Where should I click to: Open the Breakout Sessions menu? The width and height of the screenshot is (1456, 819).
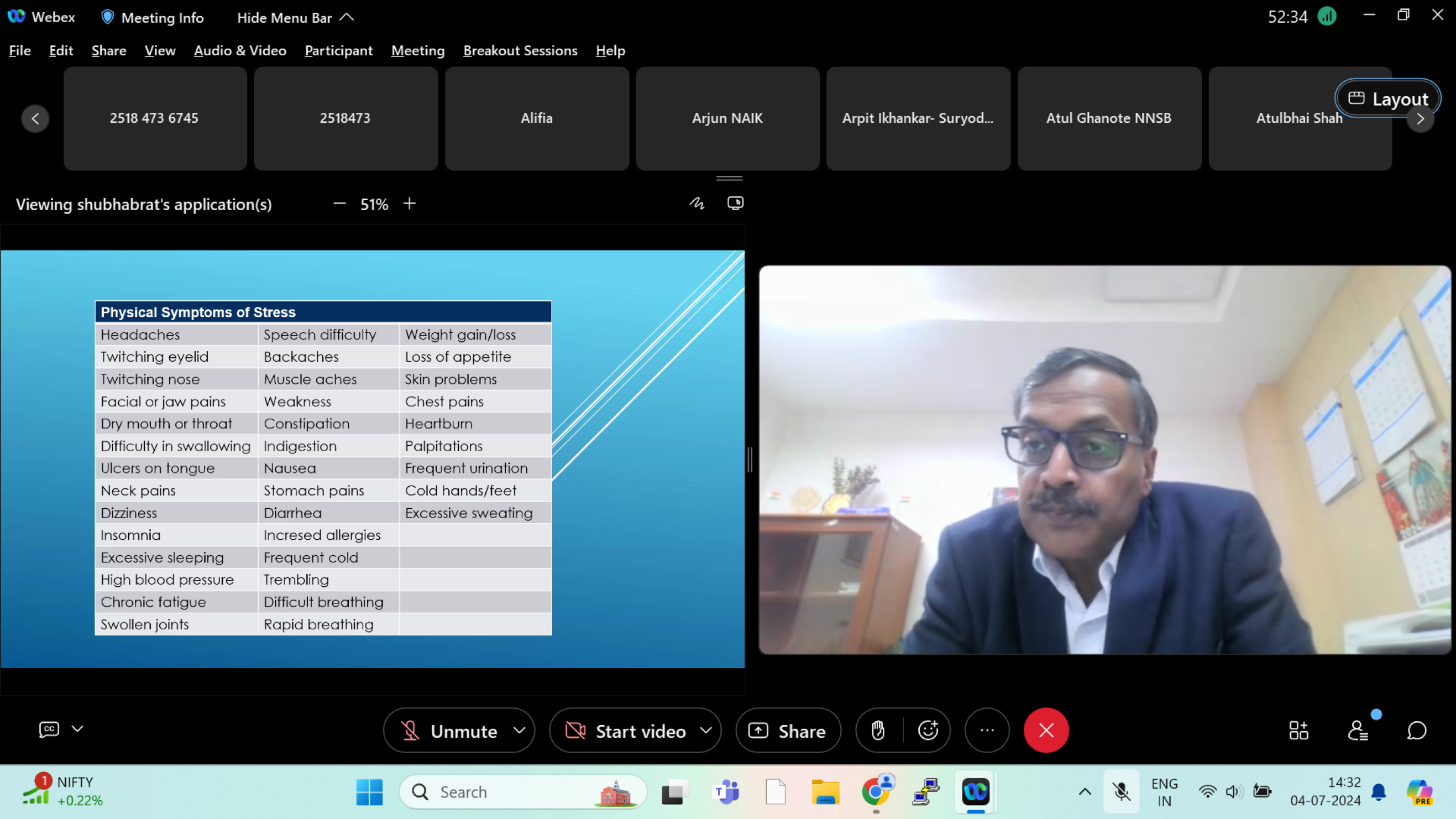click(x=520, y=50)
